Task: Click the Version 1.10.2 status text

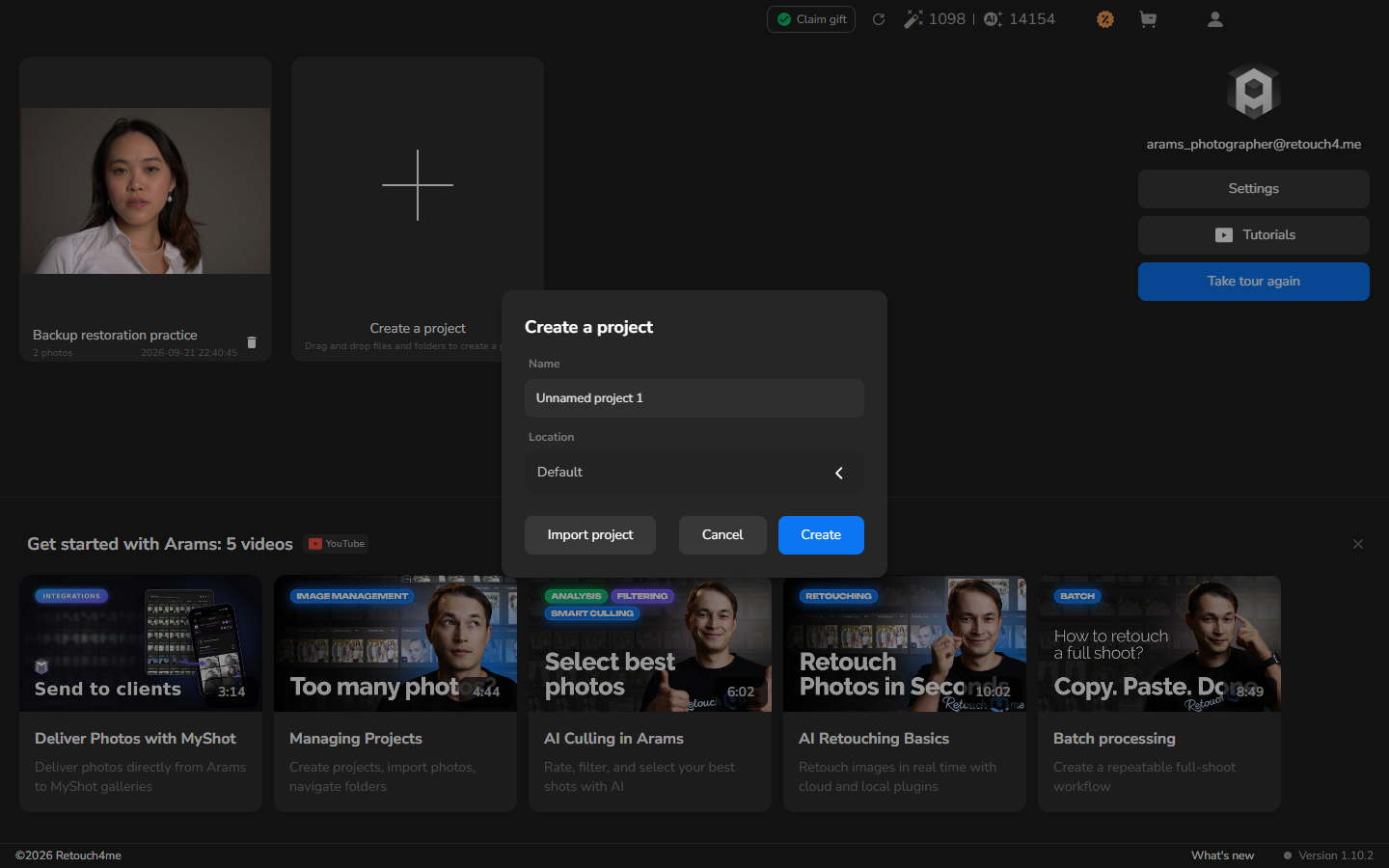Action: 1336,855
